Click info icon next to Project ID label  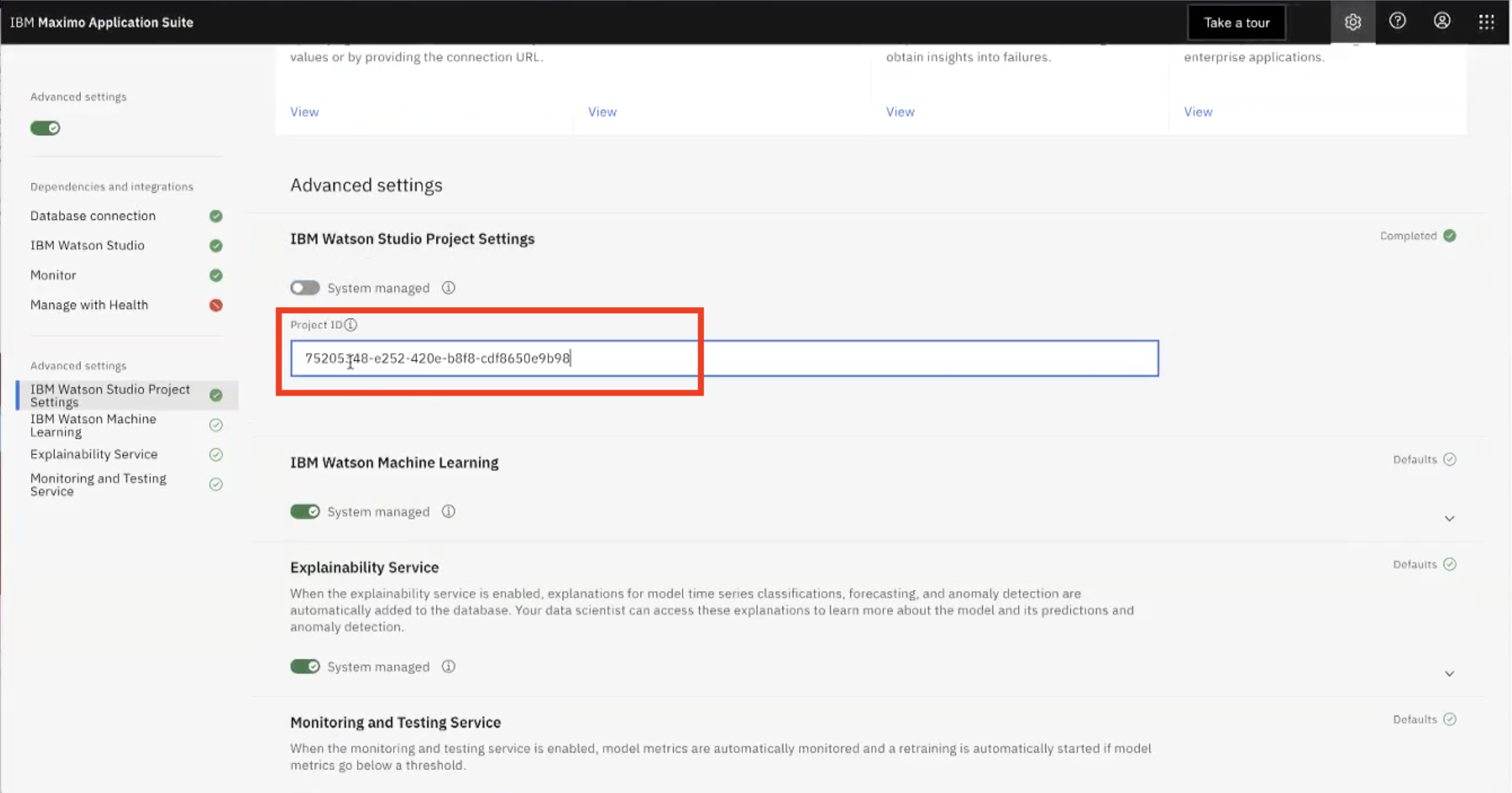pyautogui.click(x=351, y=325)
